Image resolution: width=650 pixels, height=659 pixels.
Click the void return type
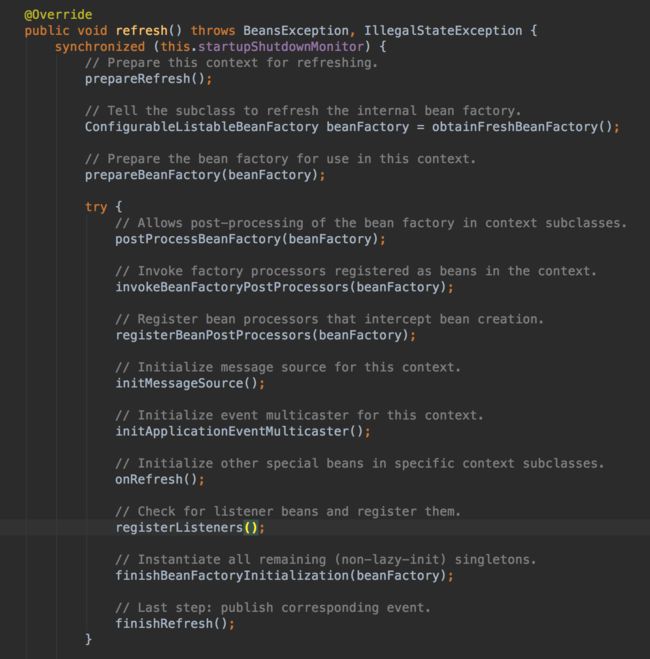point(92,31)
